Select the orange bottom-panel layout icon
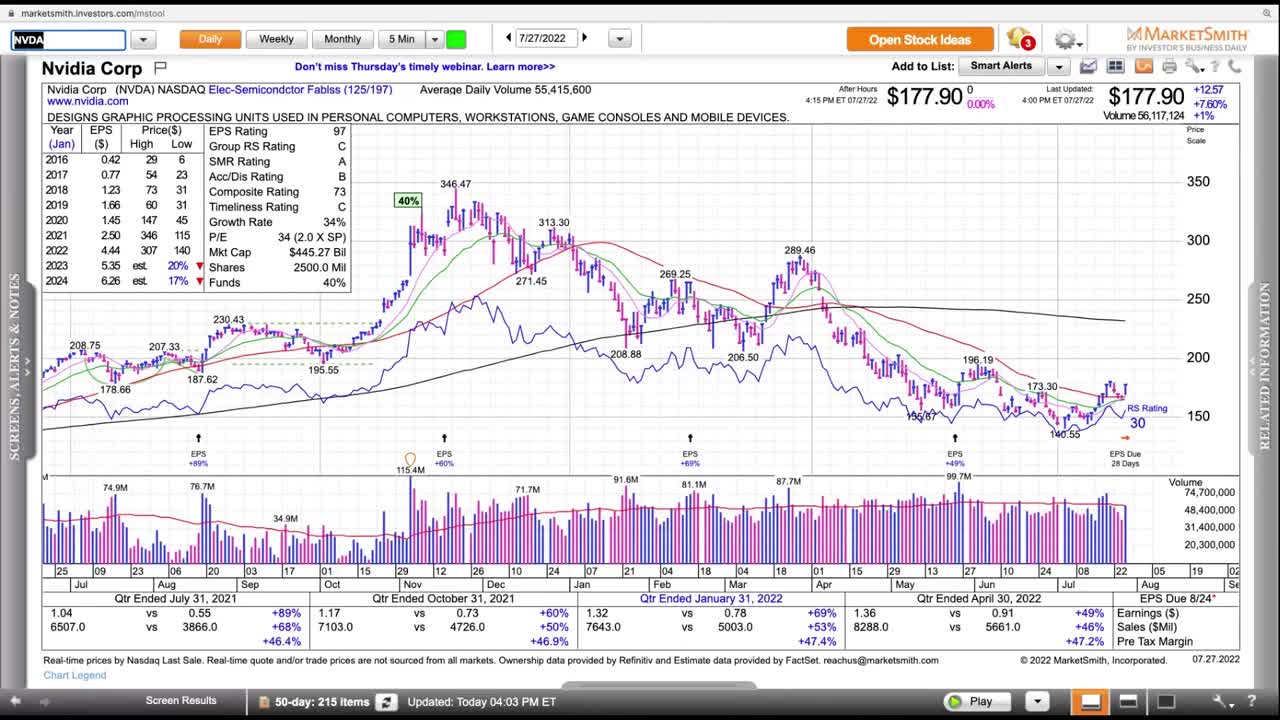 [1091, 701]
